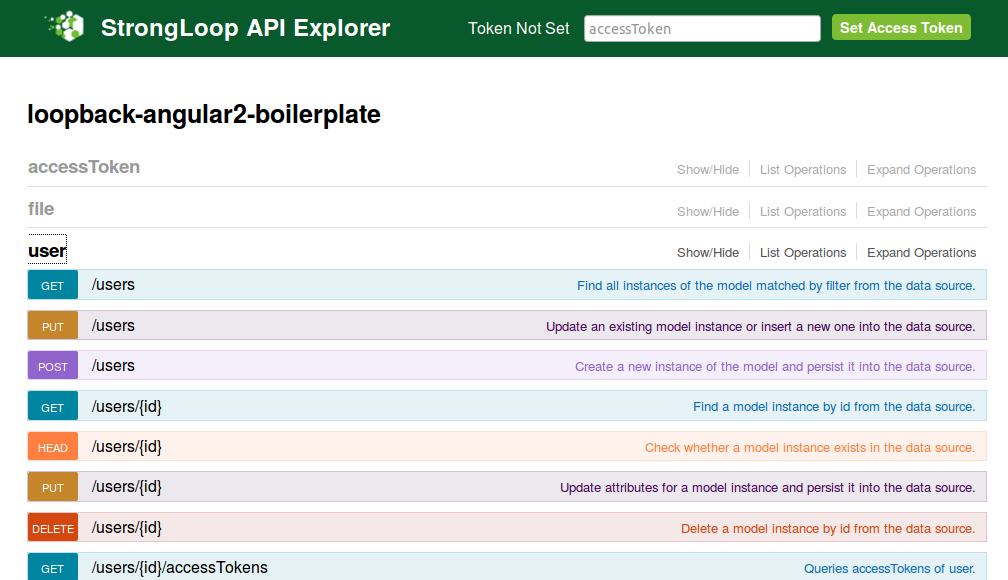This screenshot has height=580, width=1008.
Task: Click 'Create a new instance of the model' description
Action: 775,367
